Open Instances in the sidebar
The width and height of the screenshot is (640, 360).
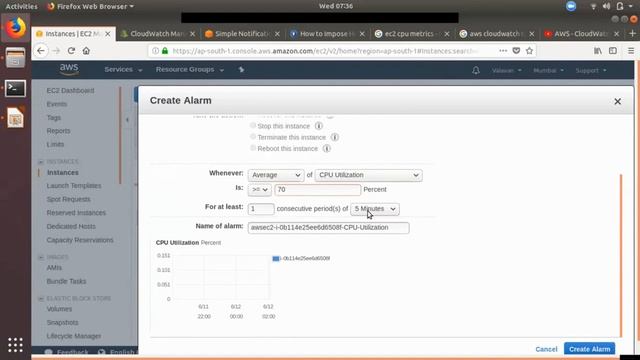tap(62, 173)
